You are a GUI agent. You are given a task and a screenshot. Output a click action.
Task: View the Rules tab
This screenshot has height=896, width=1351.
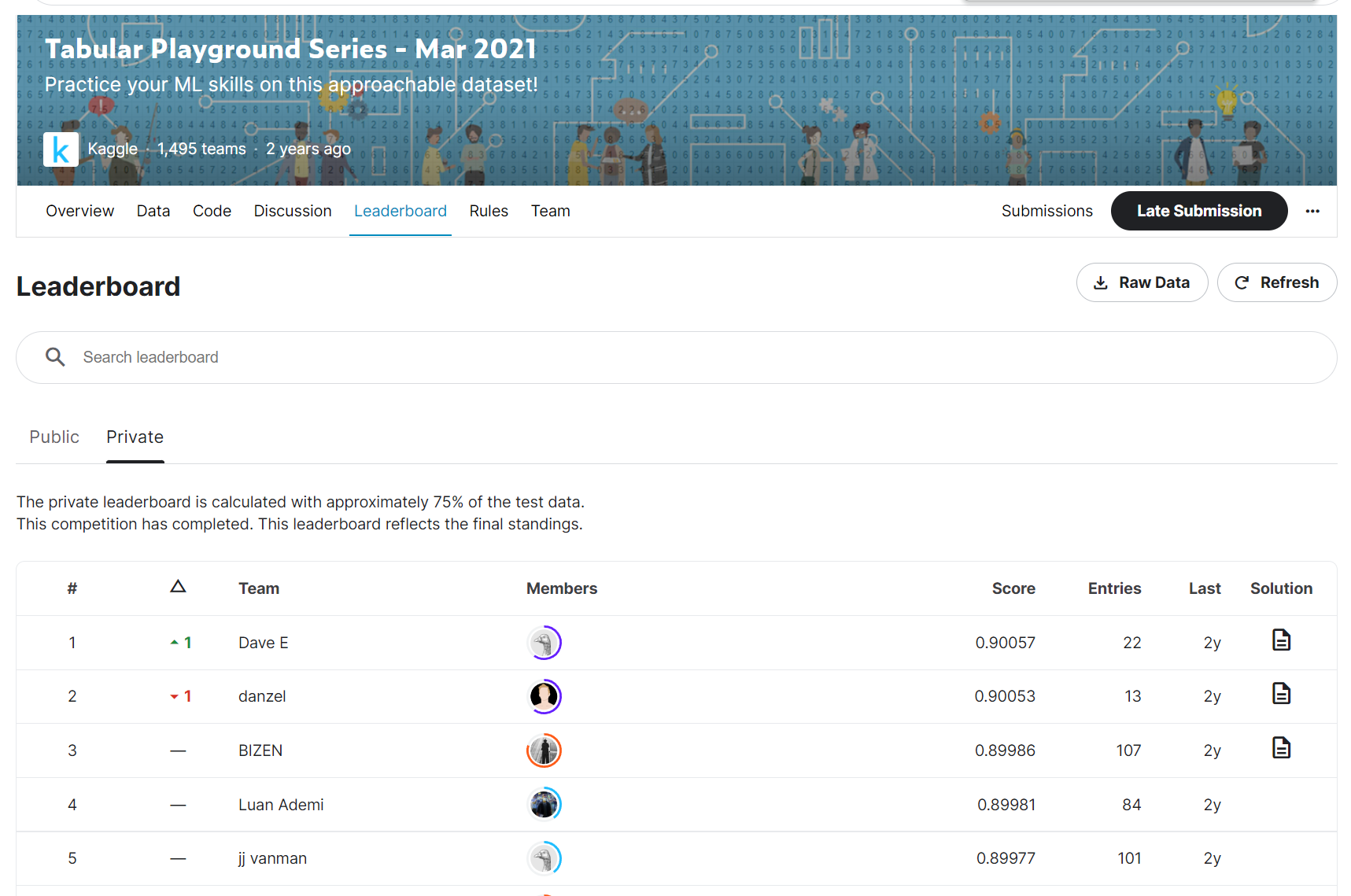(x=489, y=211)
